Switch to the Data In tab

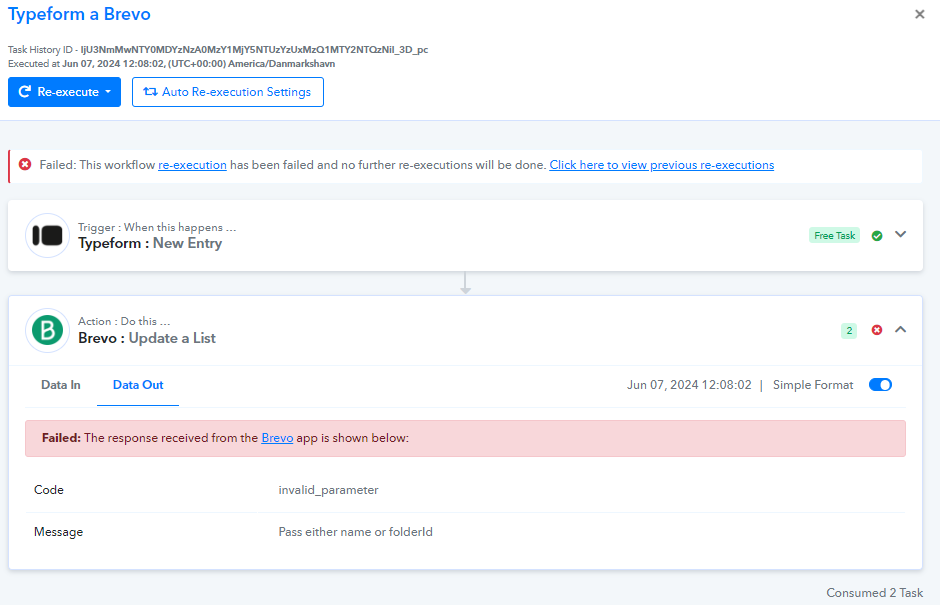tap(61, 385)
